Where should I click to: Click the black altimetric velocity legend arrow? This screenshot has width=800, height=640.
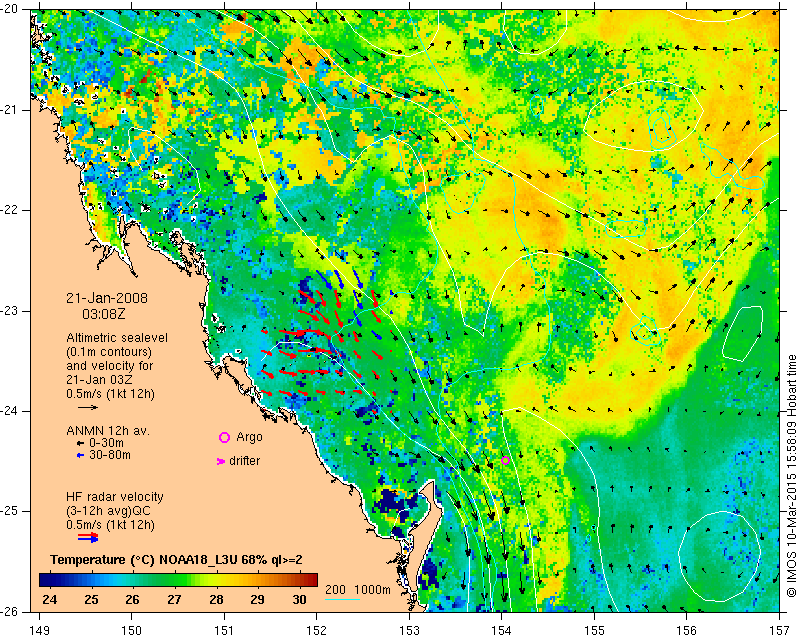(88, 407)
